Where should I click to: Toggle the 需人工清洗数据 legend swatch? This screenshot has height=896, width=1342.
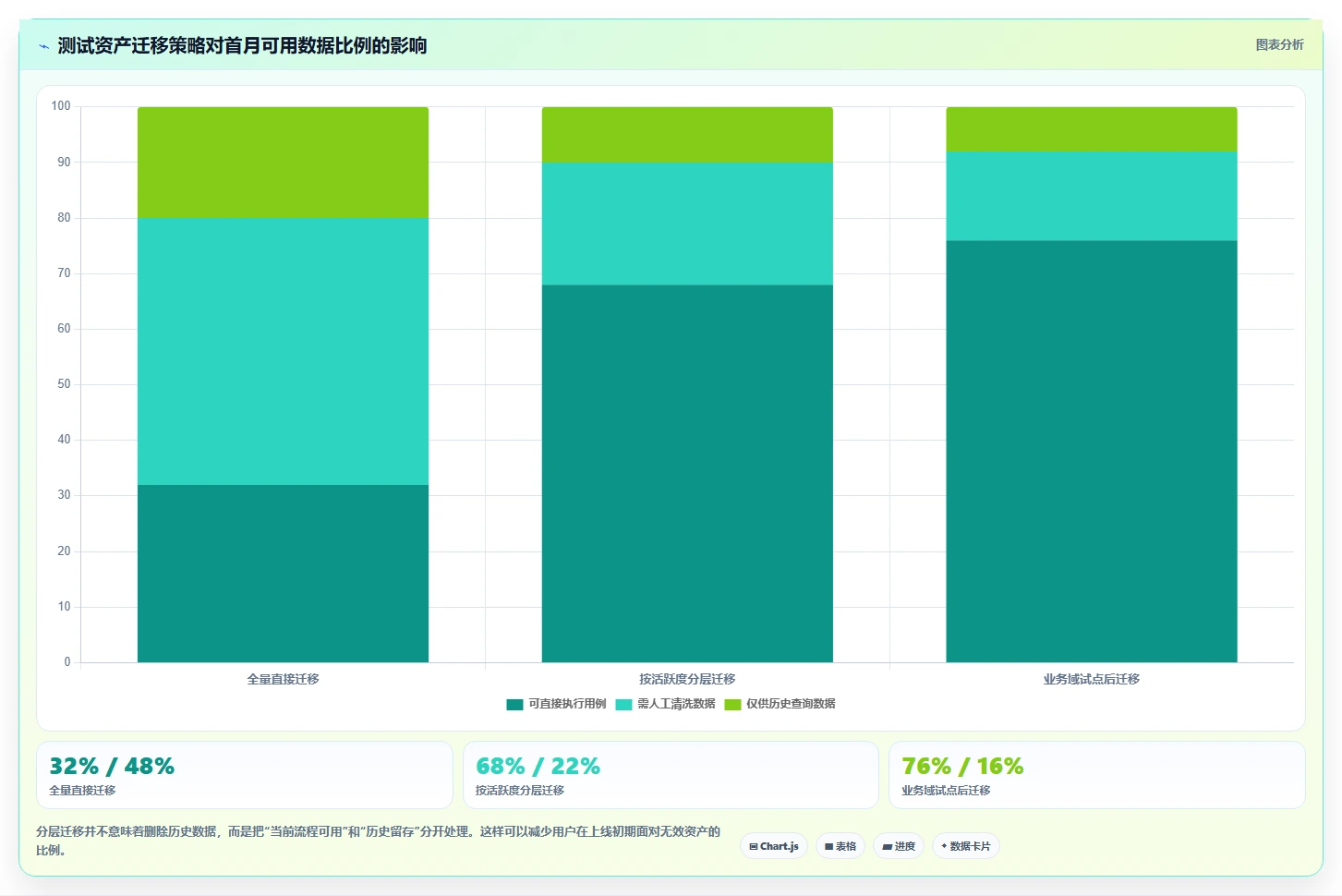coord(623,704)
